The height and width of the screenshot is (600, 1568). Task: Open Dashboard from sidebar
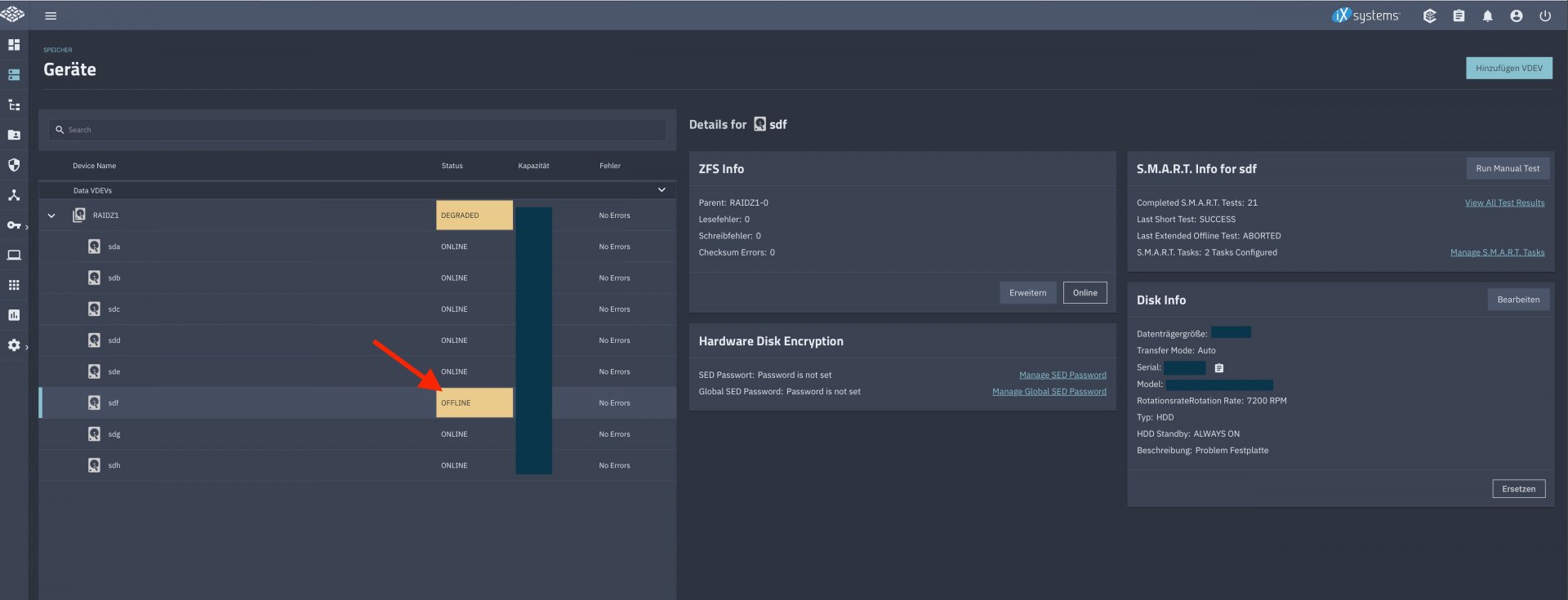[x=14, y=45]
